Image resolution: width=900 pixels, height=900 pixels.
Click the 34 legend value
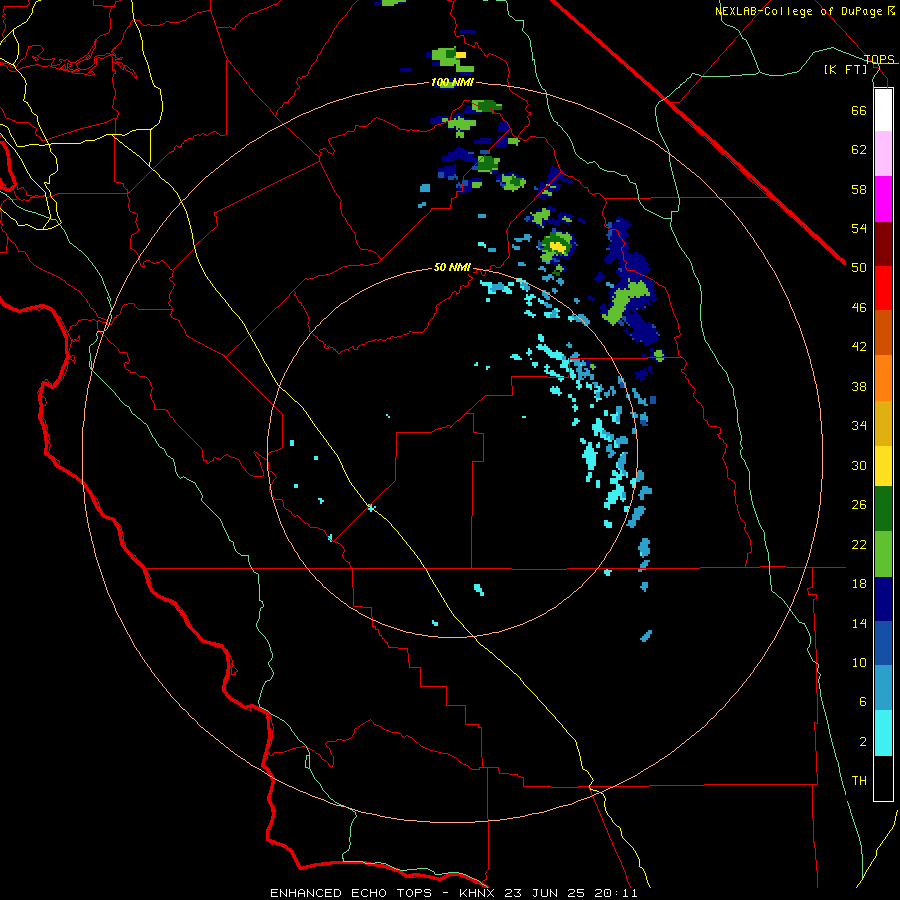point(859,426)
